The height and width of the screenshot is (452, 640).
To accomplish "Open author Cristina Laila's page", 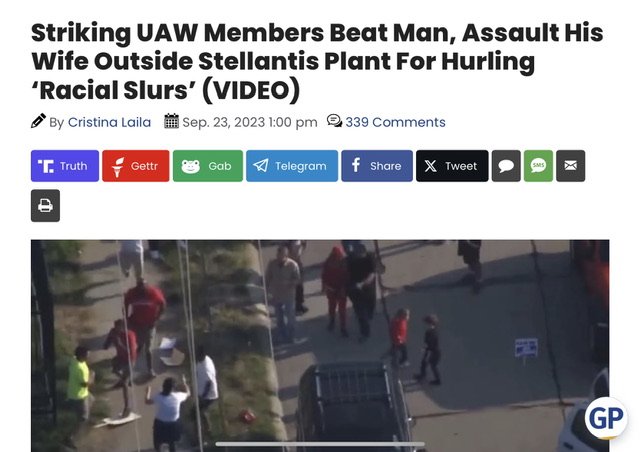I will point(109,122).
